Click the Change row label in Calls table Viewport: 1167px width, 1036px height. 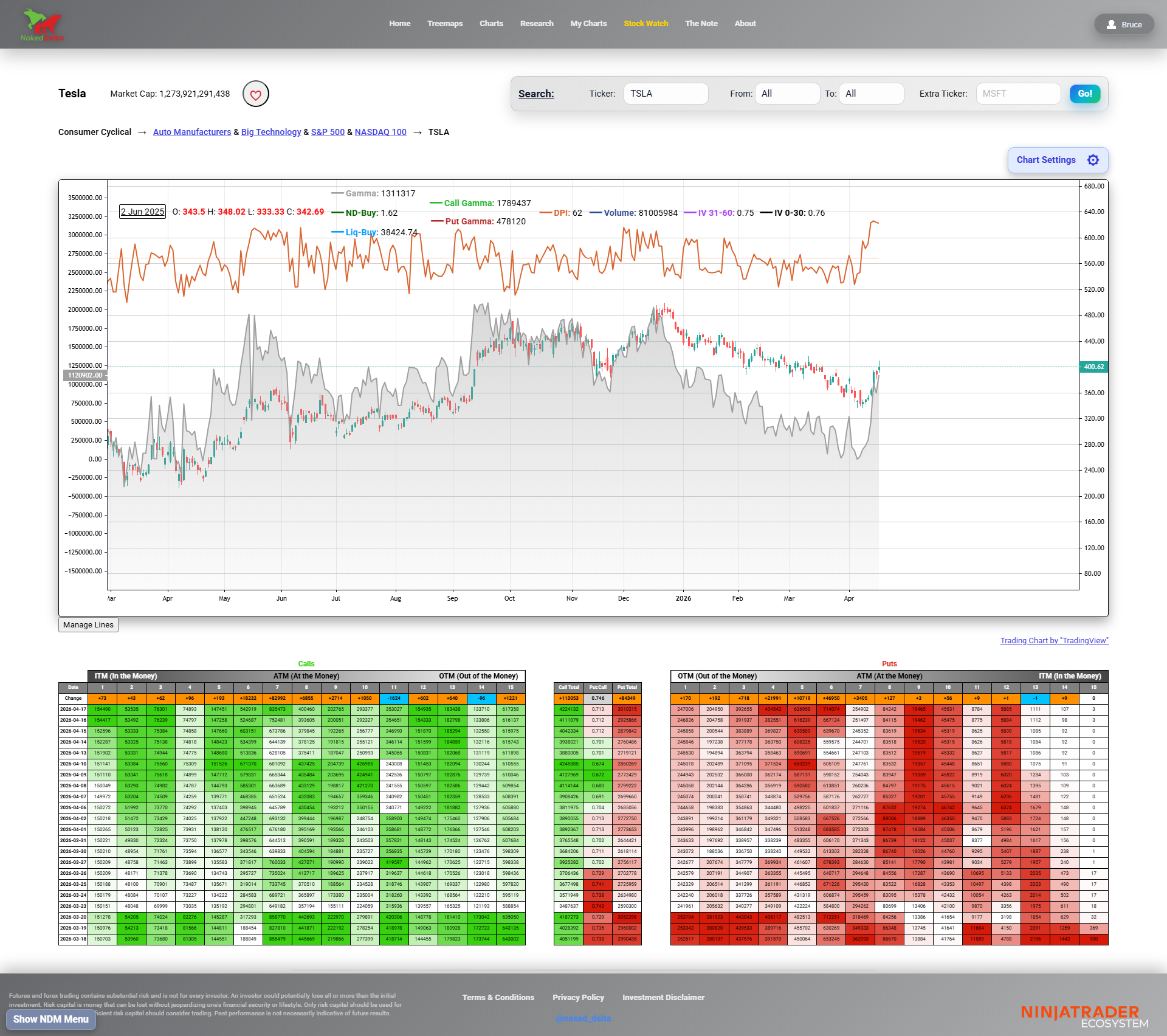(73, 698)
